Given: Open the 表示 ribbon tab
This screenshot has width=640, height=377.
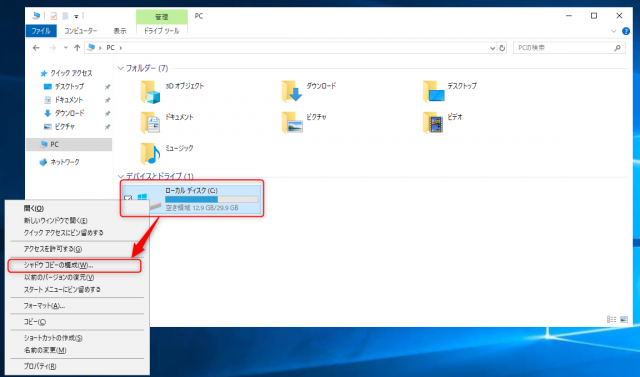Looking at the screenshot, I should 120,31.
